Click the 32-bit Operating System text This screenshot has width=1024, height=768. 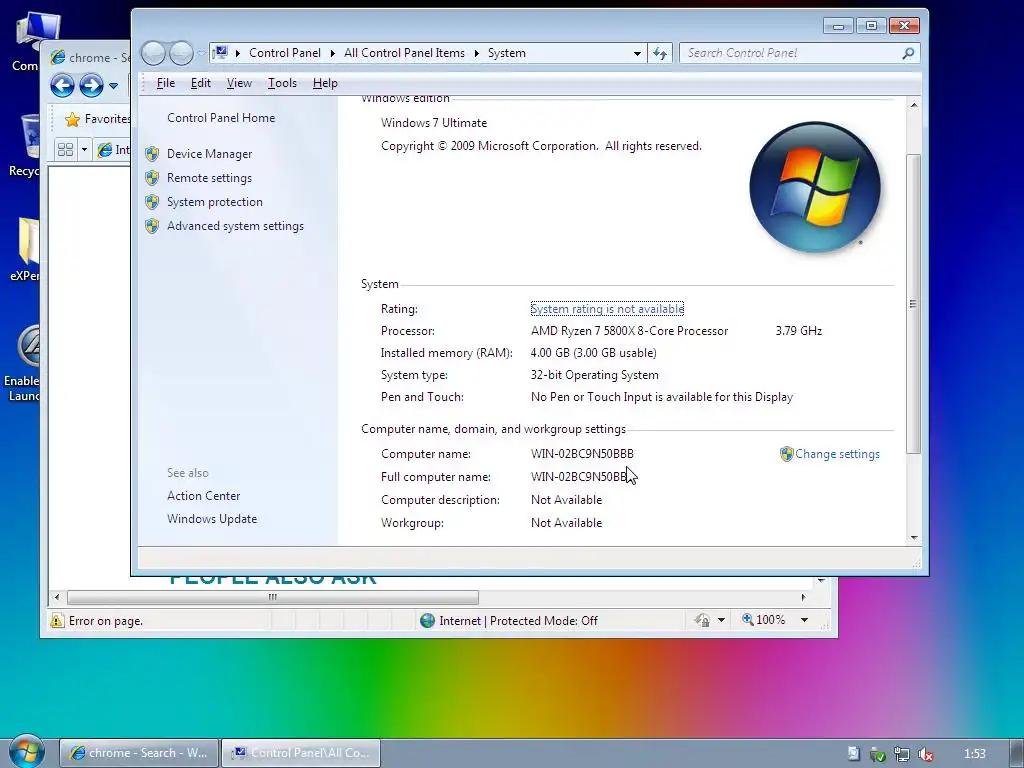[x=594, y=376]
